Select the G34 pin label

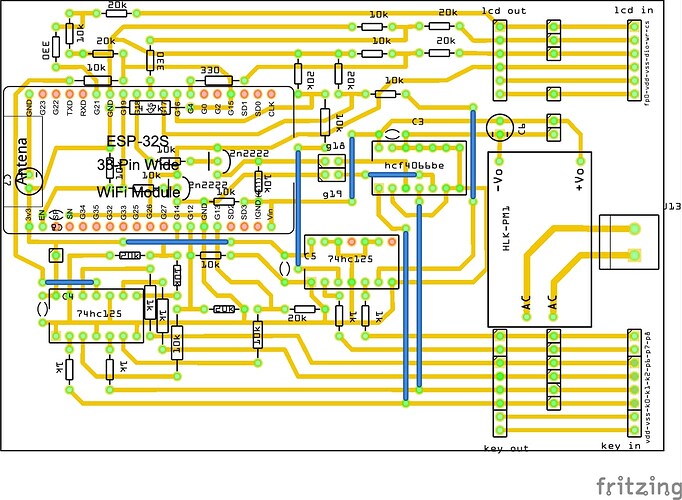tap(83, 212)
